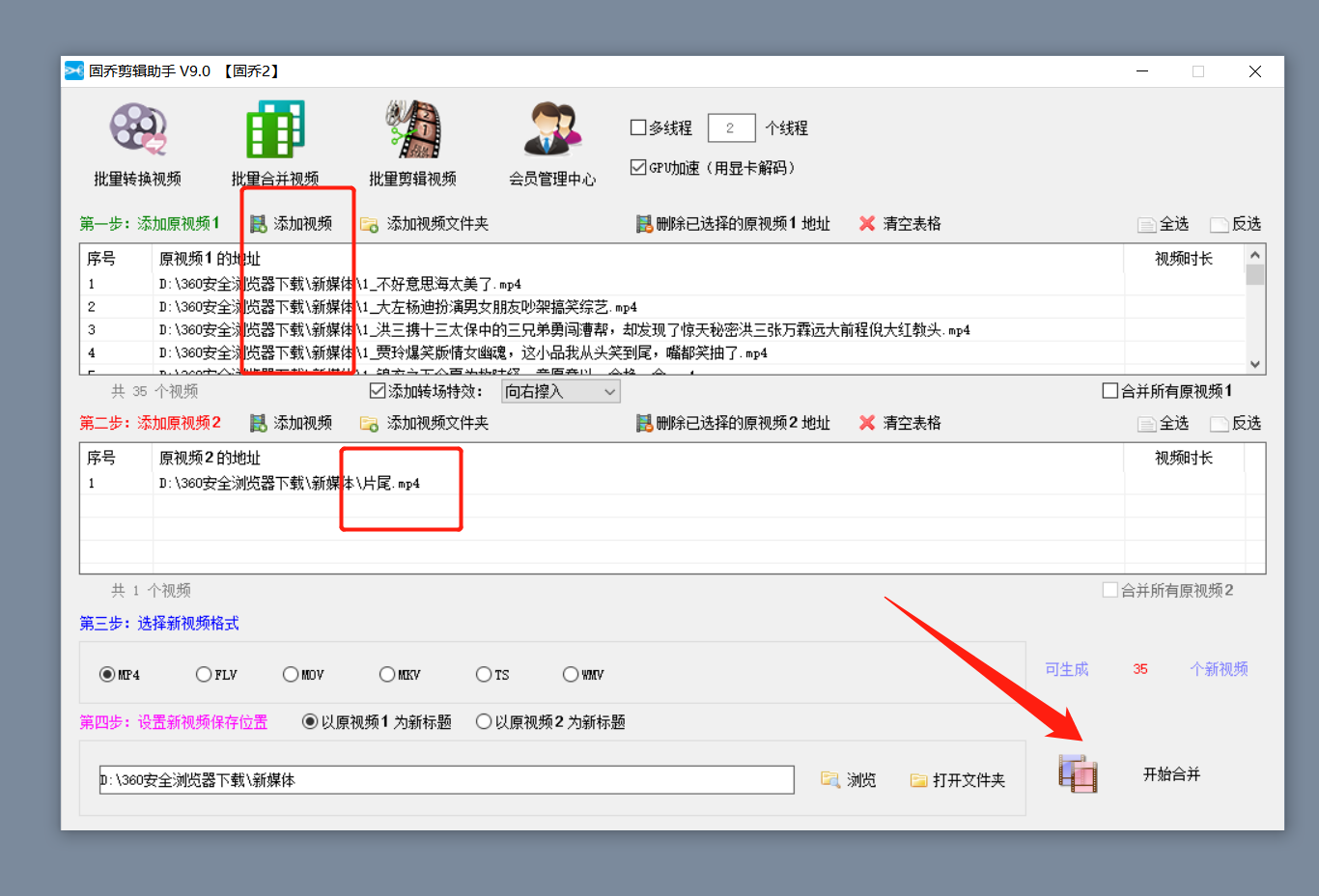Select TS output format
The height and width of the screenshot is (896, 1319).
point(484,675)
